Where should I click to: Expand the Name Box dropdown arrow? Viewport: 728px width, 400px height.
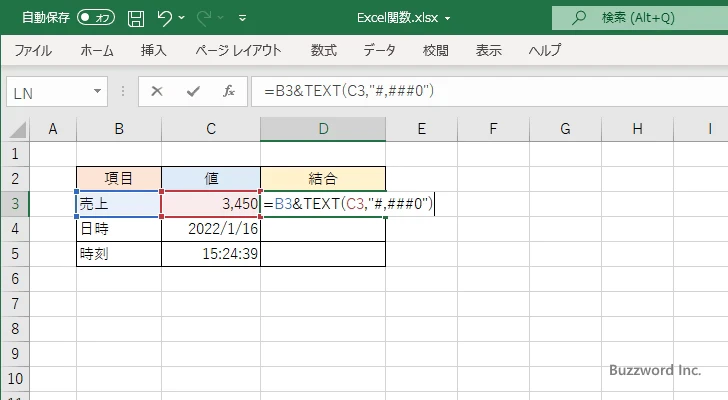click(x=98, y=91)
